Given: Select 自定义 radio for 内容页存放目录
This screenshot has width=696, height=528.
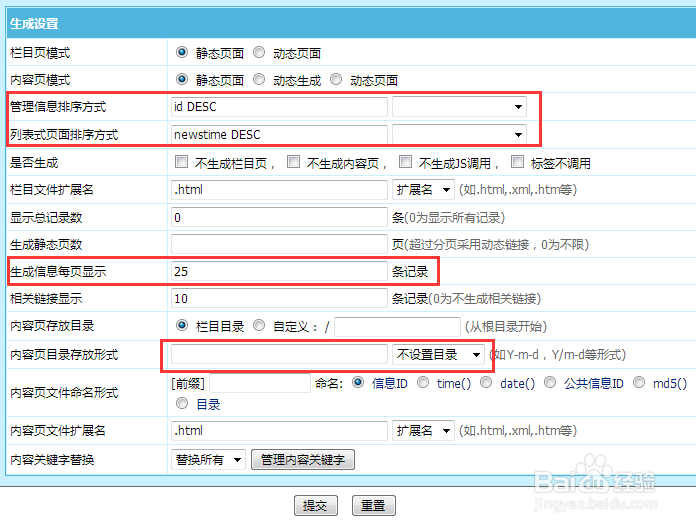Looking at the screenshot, I should 259,325.
